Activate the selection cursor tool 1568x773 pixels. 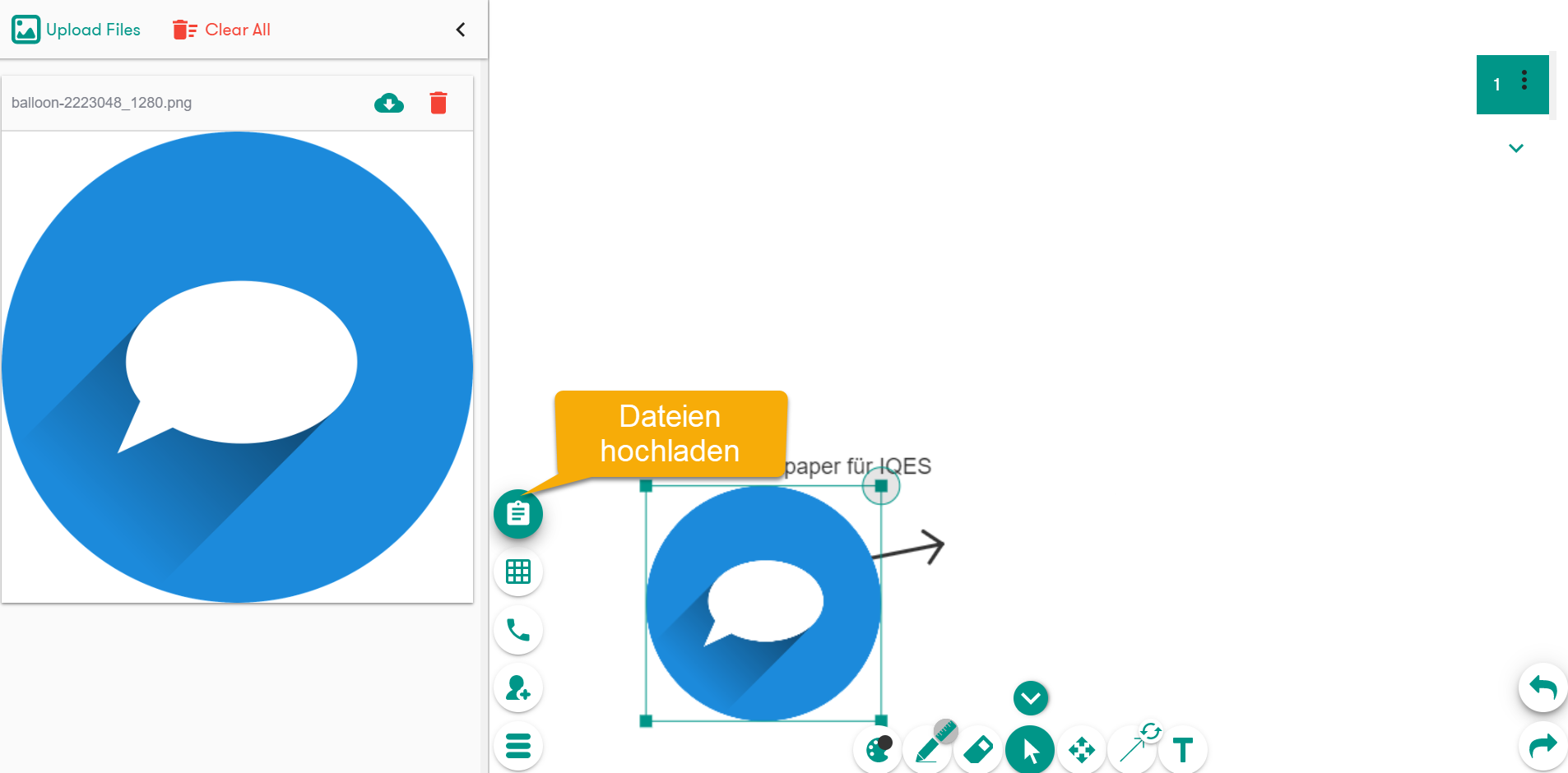[1030, 749]
